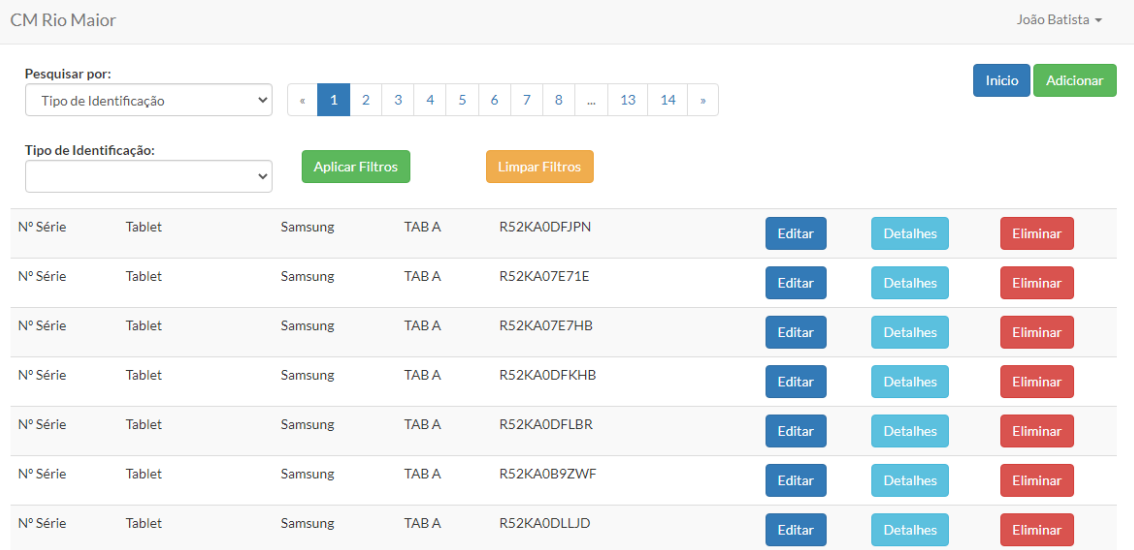Image resolution: width=1134 pixels, height=550 pixels.
Task: Go to the Inicio page
Action: (x=1001, y=80)
